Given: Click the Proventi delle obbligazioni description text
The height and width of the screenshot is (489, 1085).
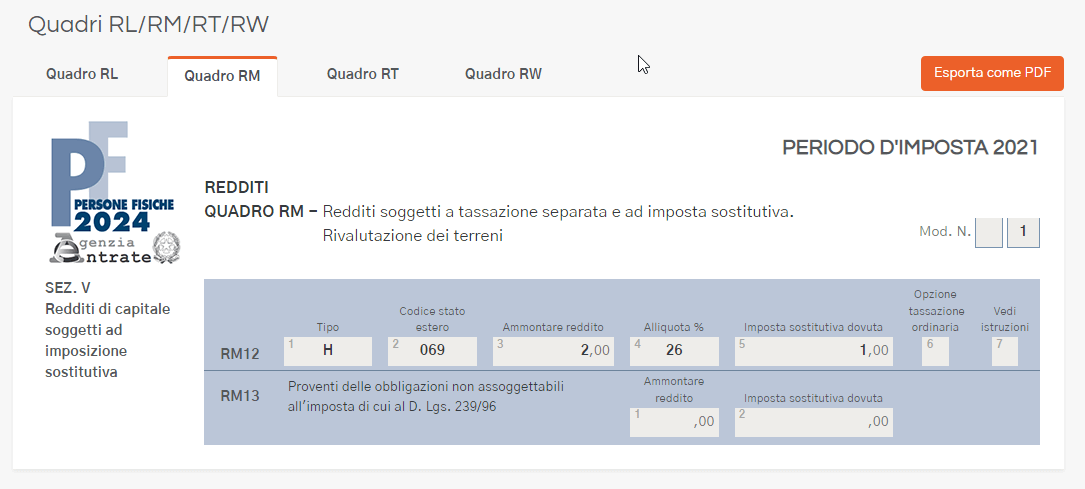Looking at the screenshot, I should tap(426, 397).
